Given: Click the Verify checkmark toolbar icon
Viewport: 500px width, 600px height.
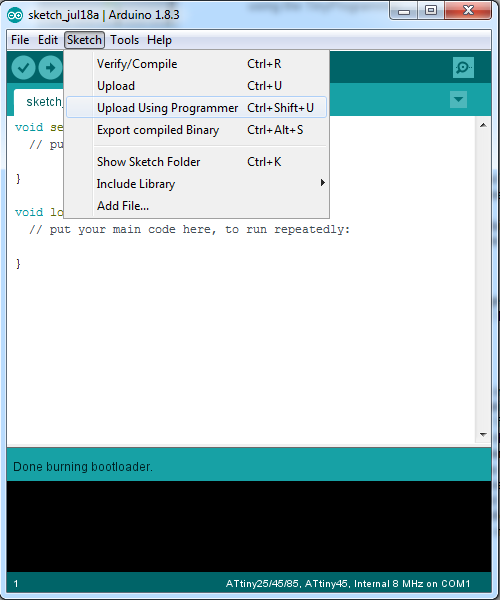Looking at the screenshot, I should point(23,68).
